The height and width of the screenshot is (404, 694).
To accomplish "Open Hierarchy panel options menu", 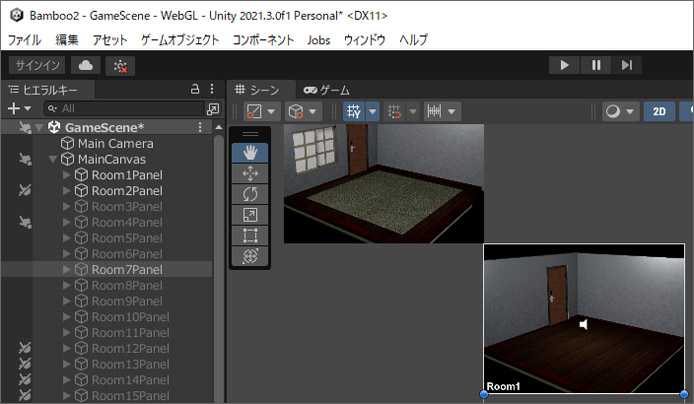I will point(212,89).
